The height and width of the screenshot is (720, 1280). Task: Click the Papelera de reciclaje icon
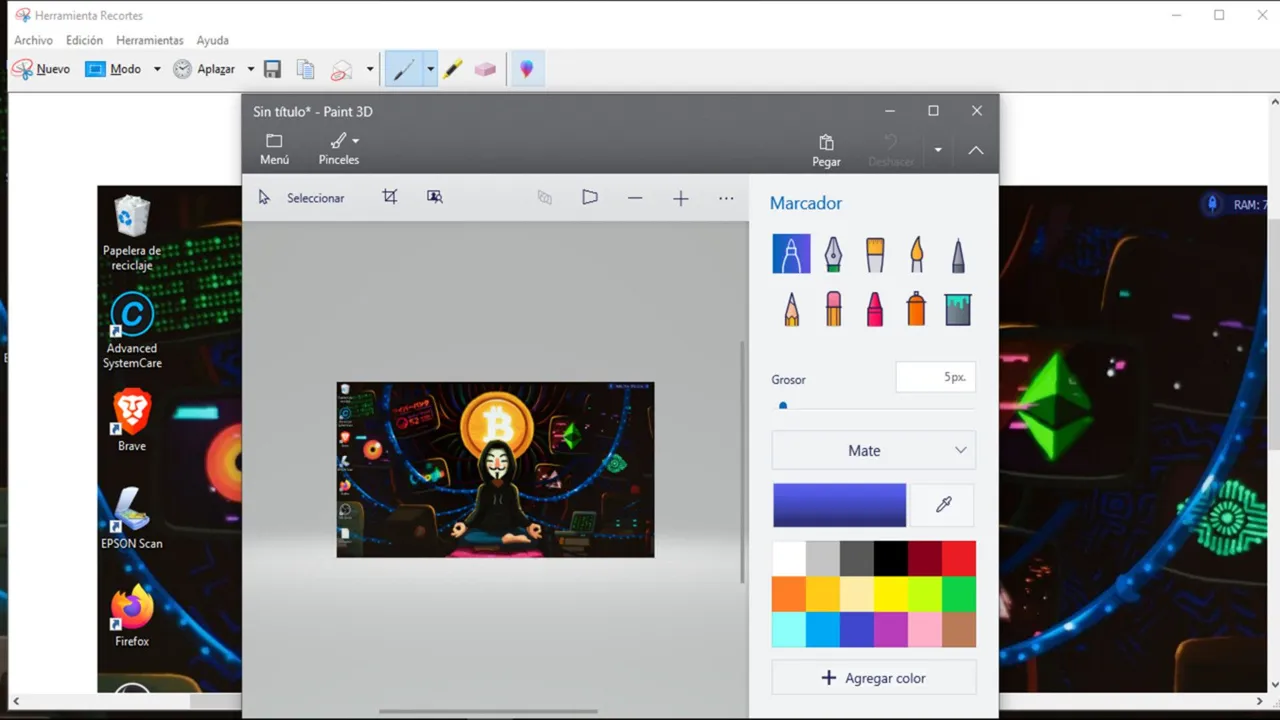pyautogui.click(x=132, y=233)
